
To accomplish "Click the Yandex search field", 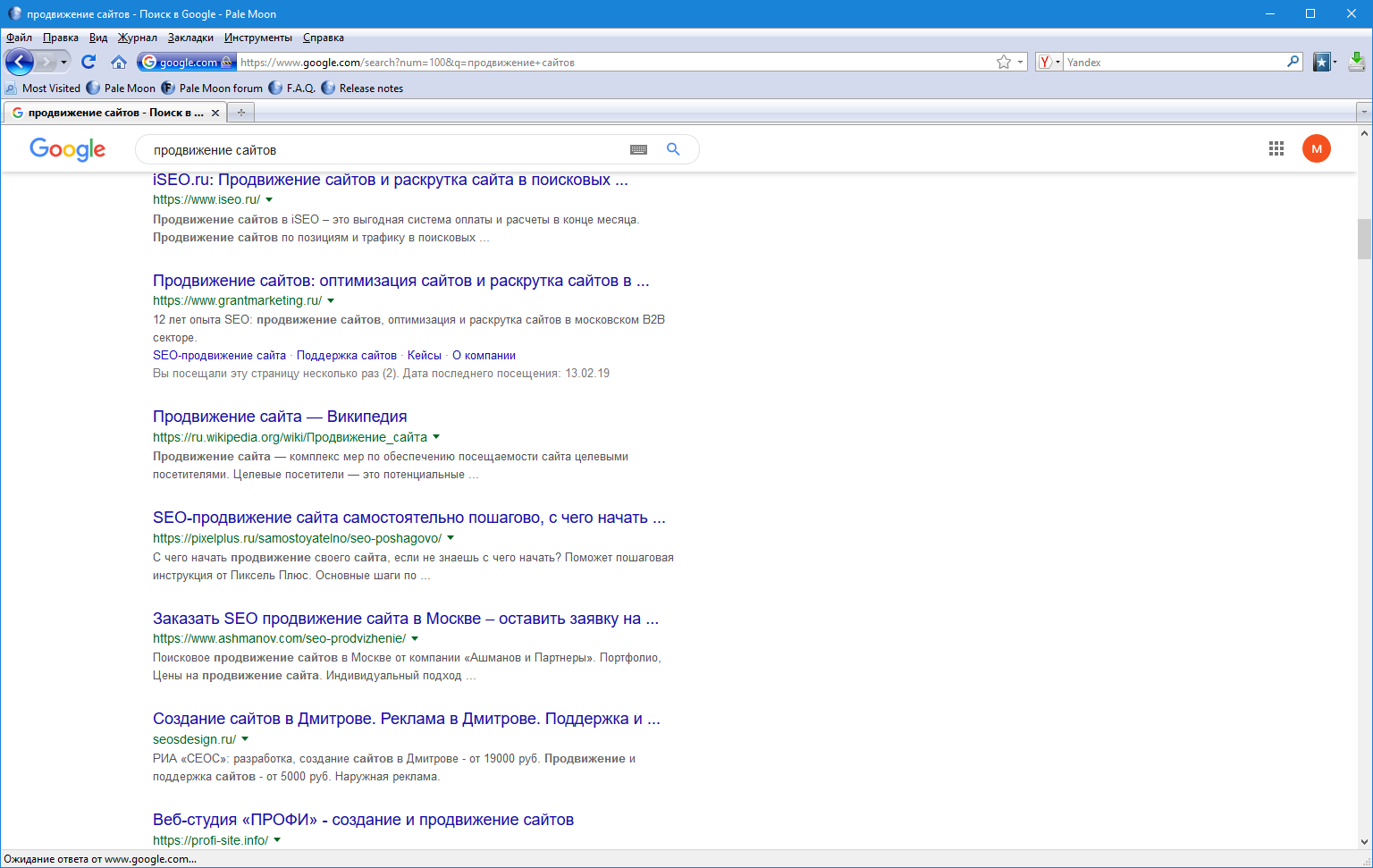I will [x=1175, y=62].
